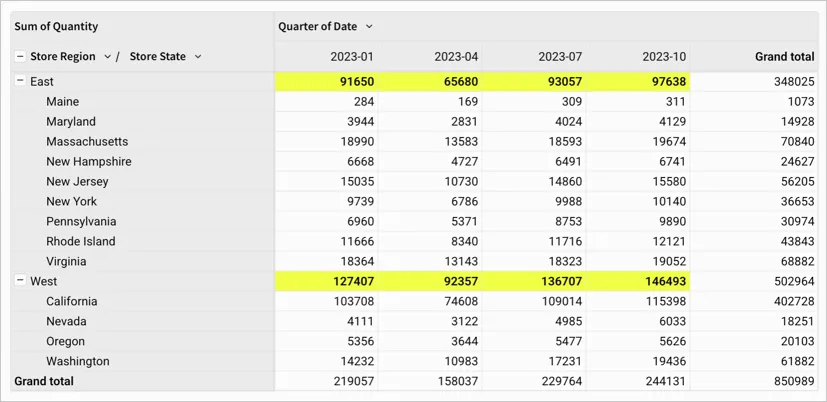Screen dimensions: 827x402
Task: Select the Massachusetts row label
Action: click(87, 141)
